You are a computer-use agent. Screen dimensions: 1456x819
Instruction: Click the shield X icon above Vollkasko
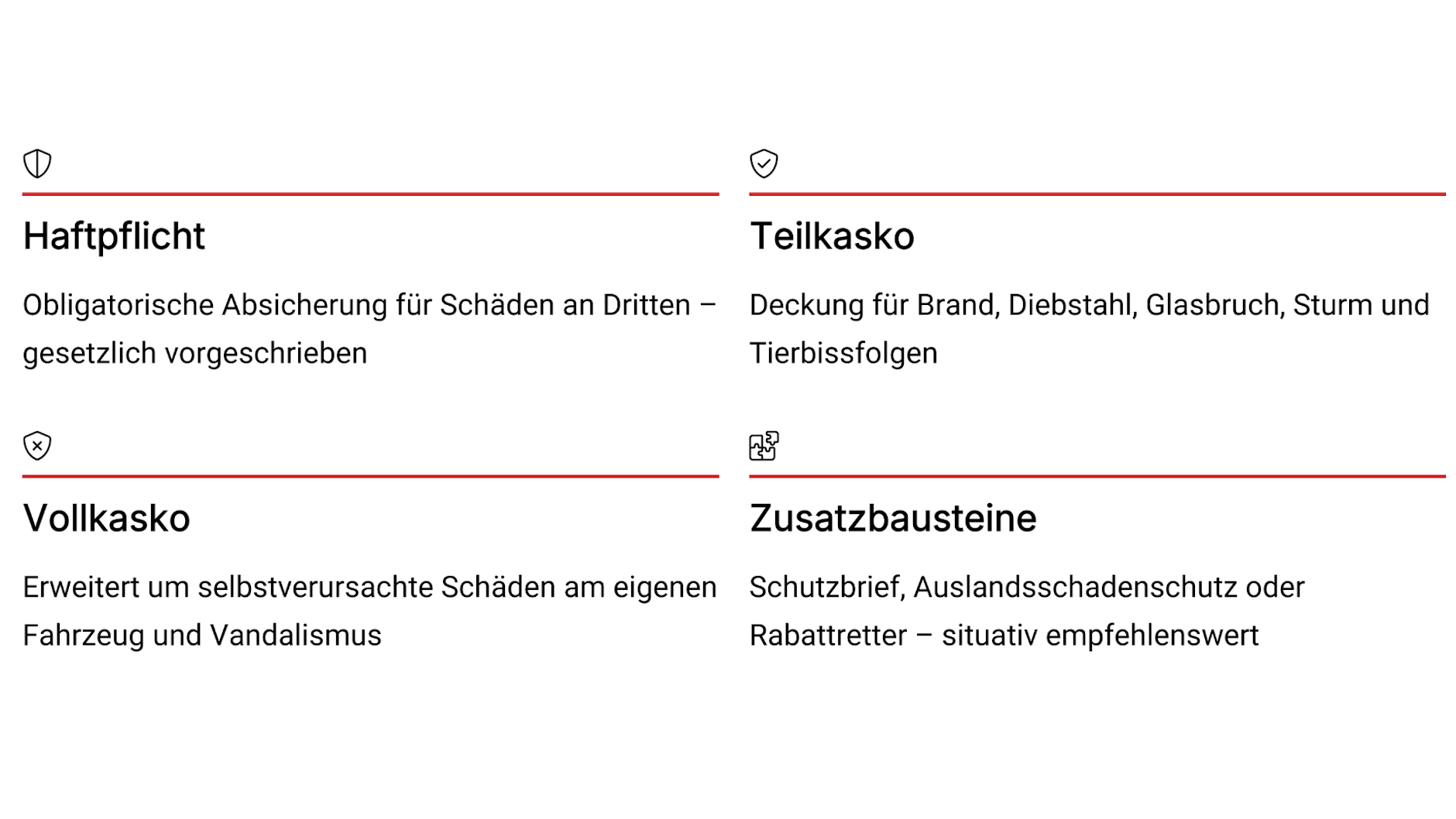(37, 446)
